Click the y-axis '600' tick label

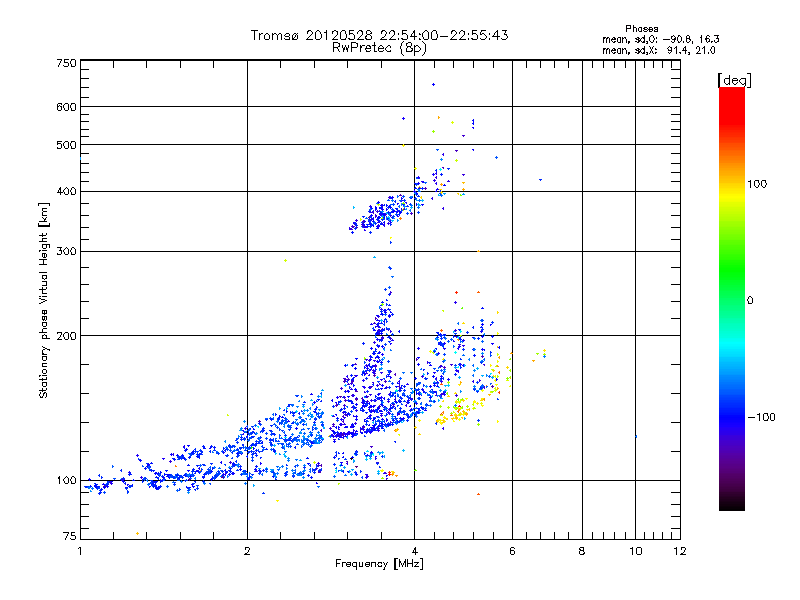67,107
